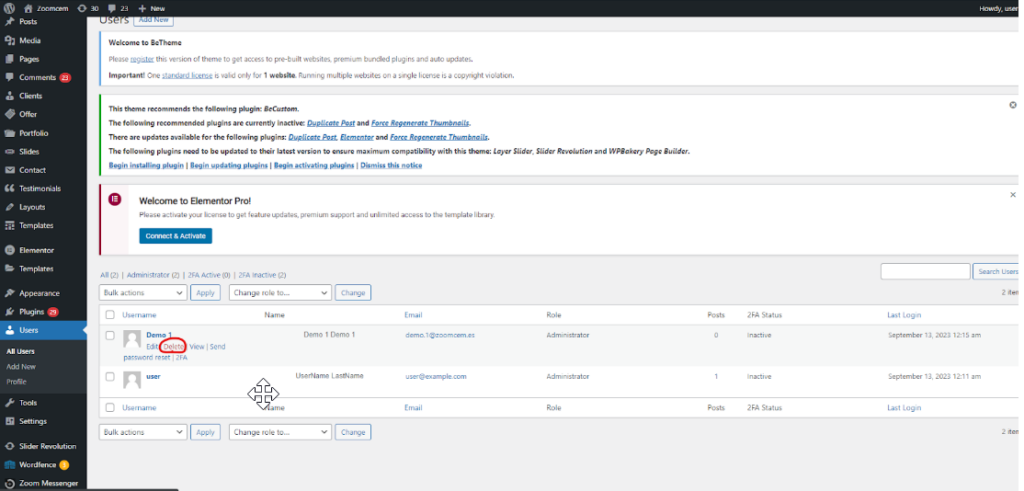1024x491 pixels.
Task: Click the user search input field
Action: tap(924, 271)
